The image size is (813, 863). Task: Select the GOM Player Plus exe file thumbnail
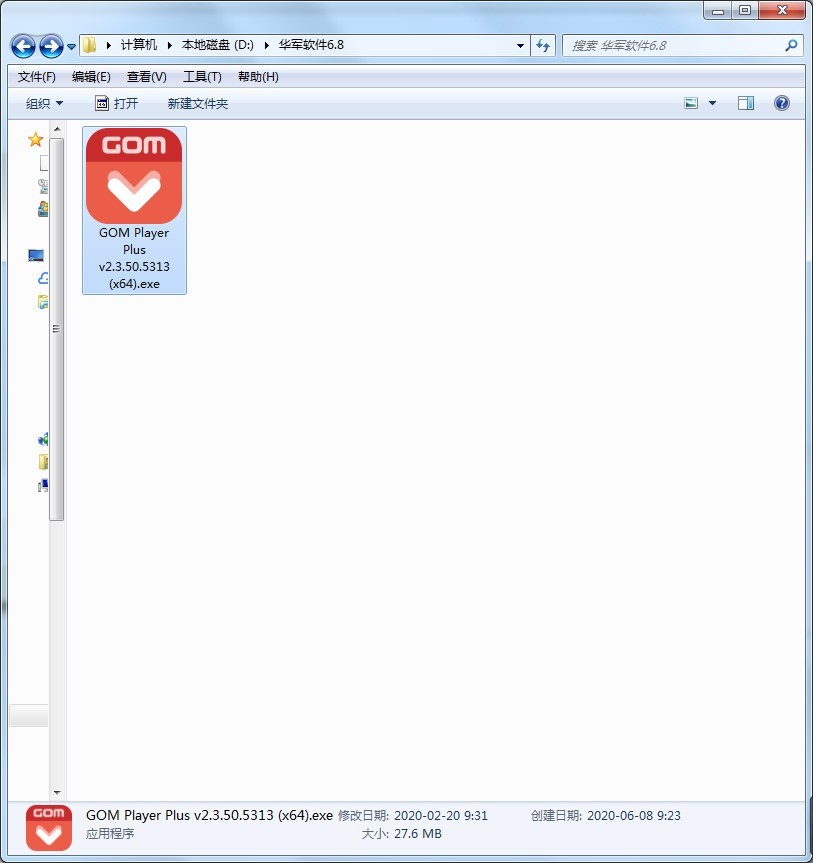134,176
